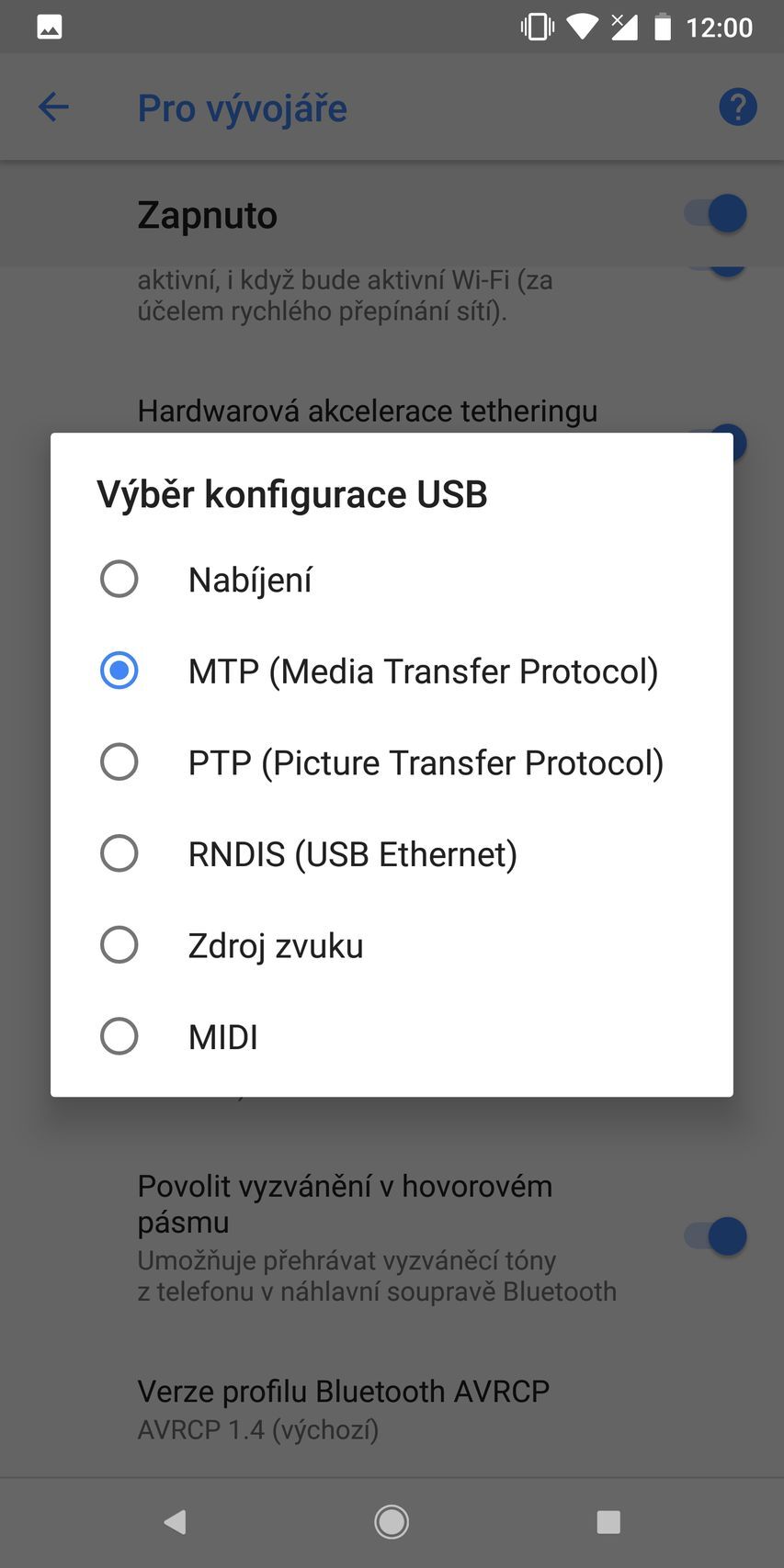784x1568 pixels.
Task: Tap the back arrow to leave developer options
Action: click(52, 107)
